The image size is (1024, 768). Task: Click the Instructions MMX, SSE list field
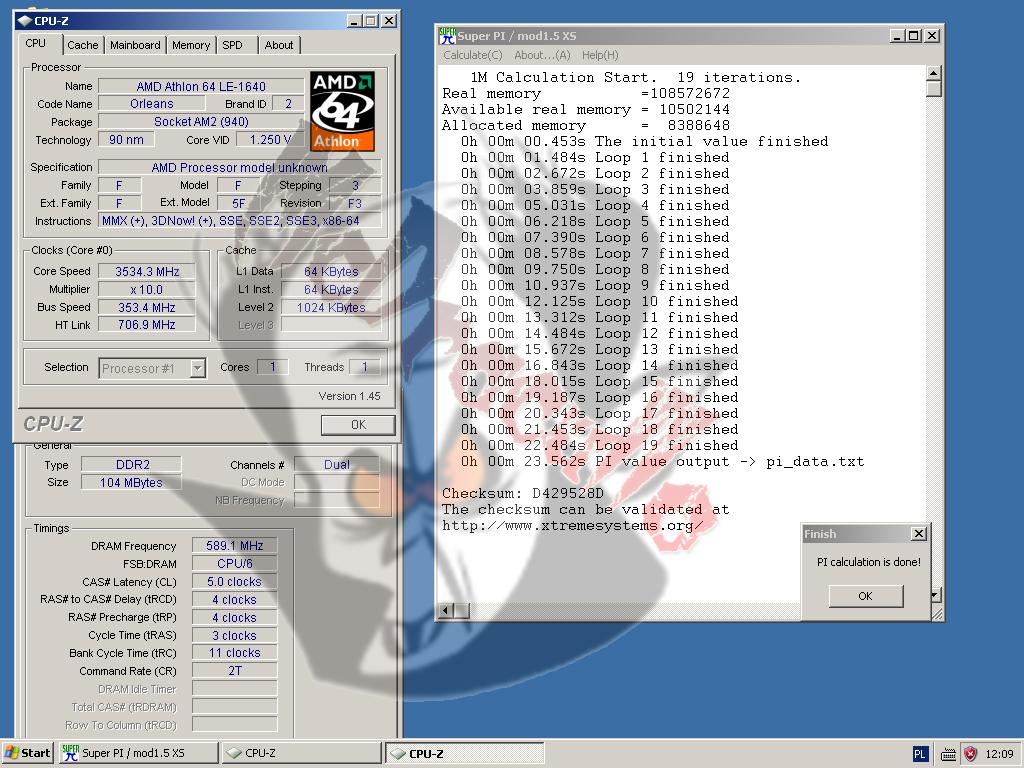[240, 221]
